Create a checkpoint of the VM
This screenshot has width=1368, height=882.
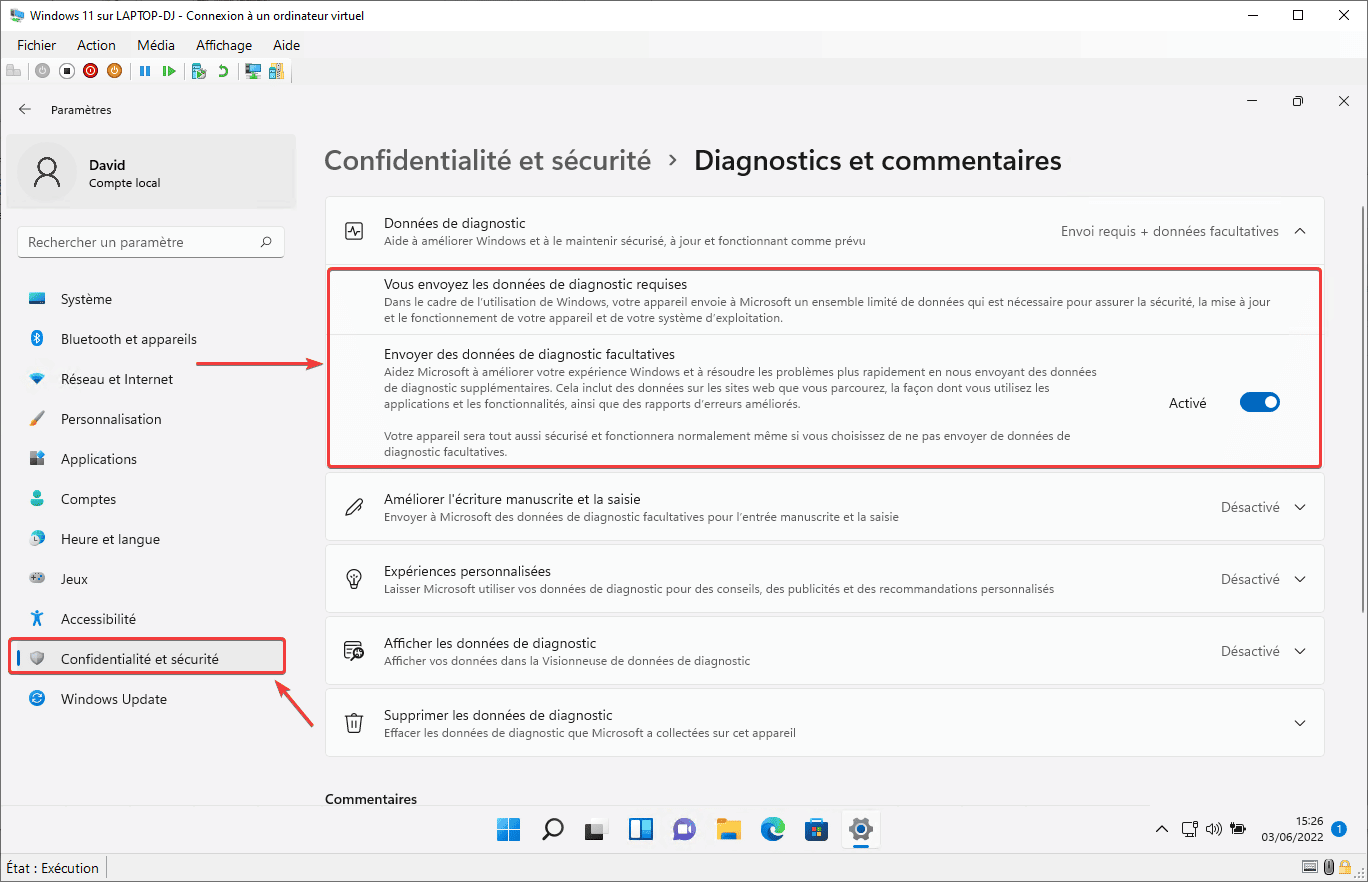[x=198, y=70]
